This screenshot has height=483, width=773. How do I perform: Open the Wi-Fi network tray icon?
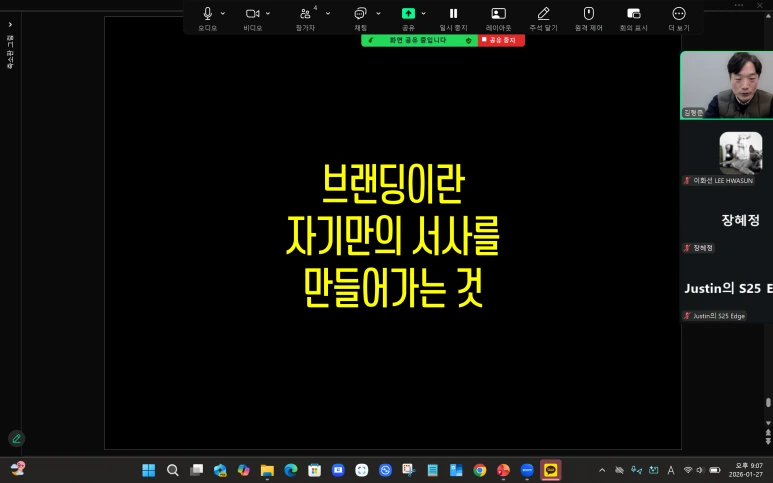click(x=688, y=470)
